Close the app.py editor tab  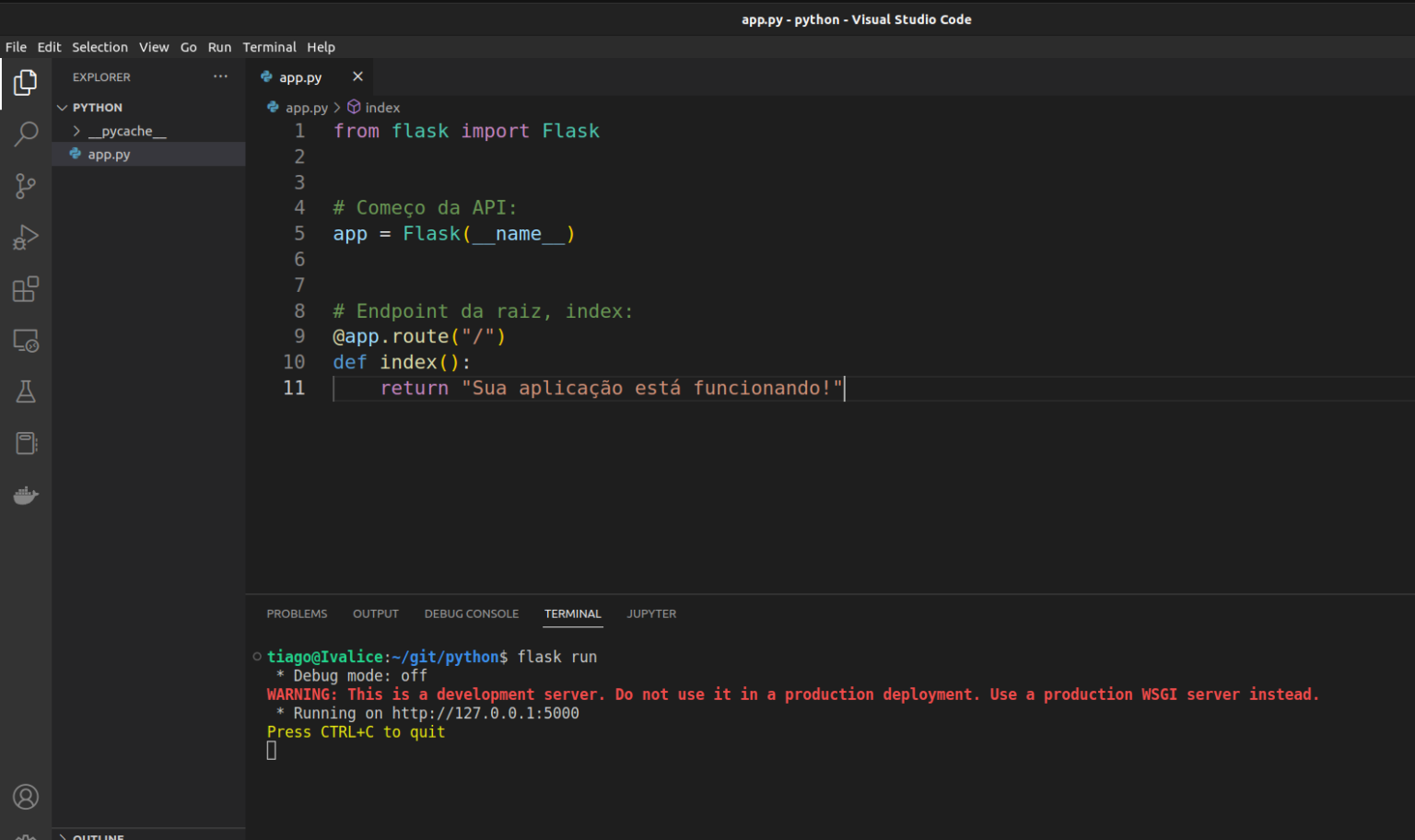click(357, 77)
